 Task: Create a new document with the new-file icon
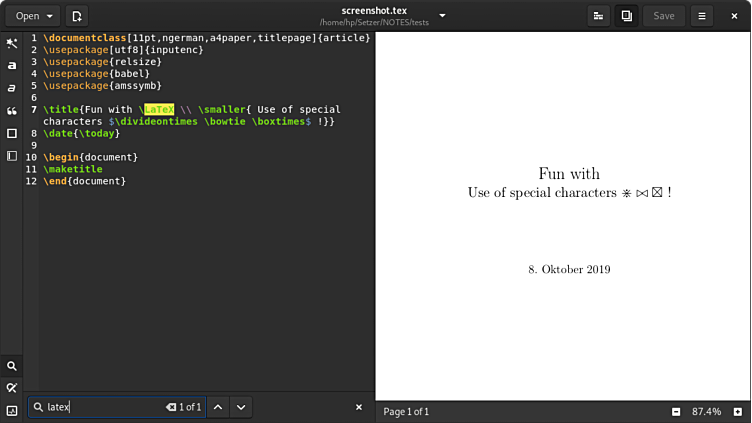click(x=77, y=16)
